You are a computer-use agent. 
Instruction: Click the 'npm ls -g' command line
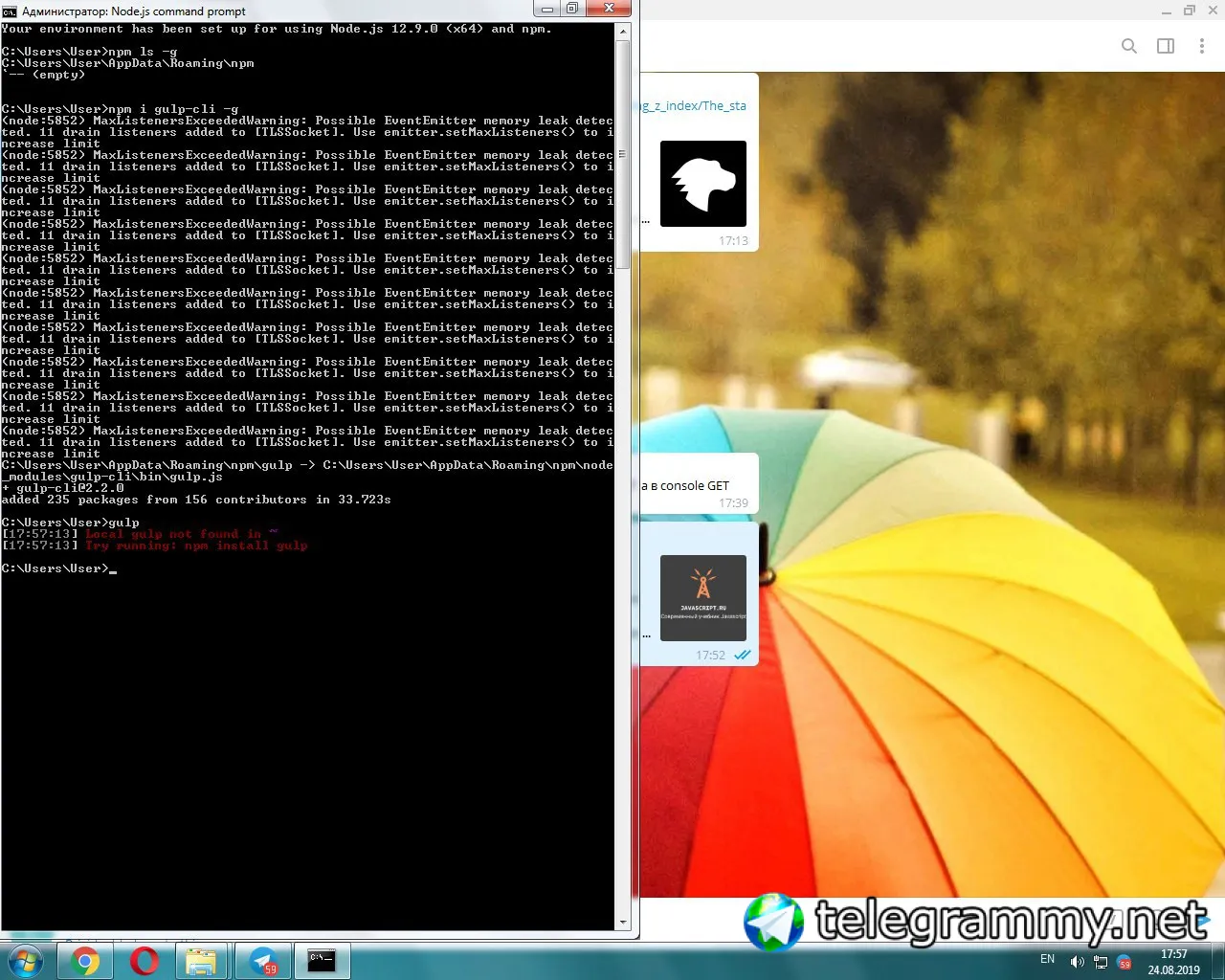coord(90,52)
